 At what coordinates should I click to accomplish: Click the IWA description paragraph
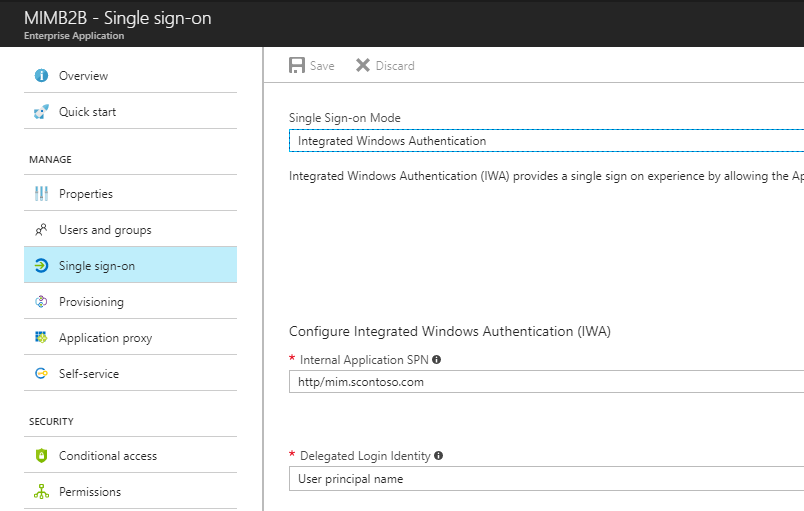coord(546,176)
